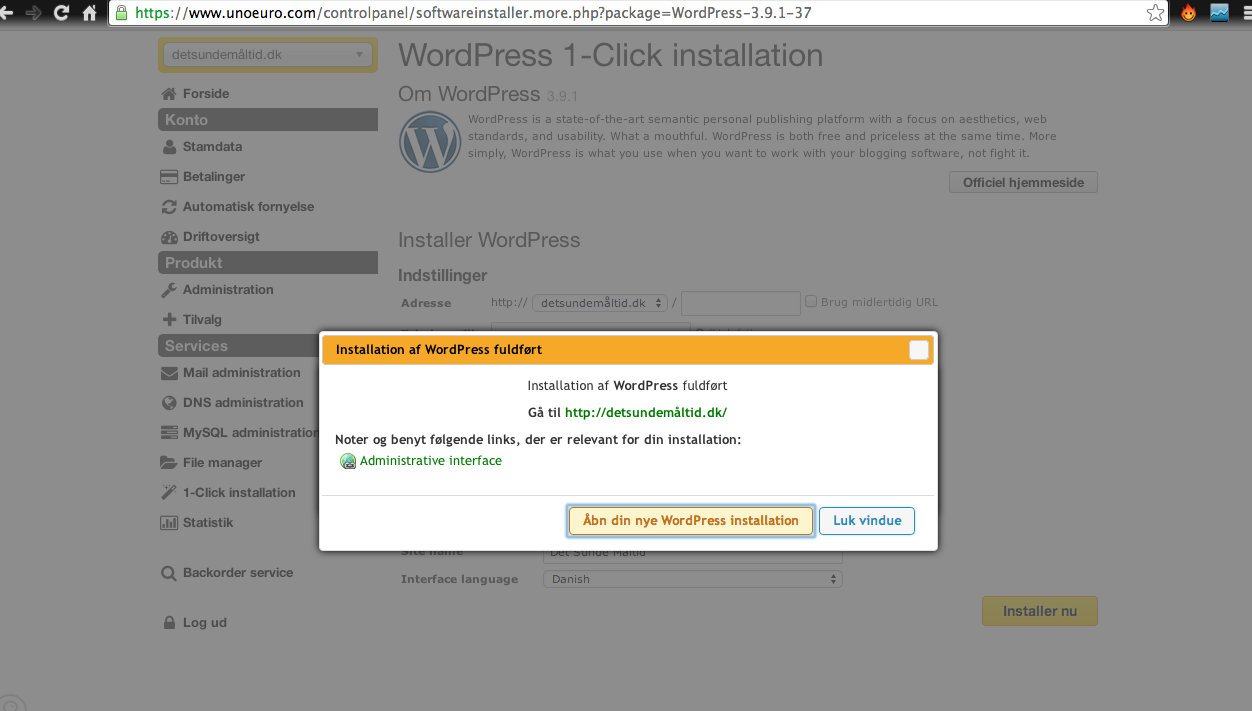Click the Produkt section header in sidebar

(268, 263)
